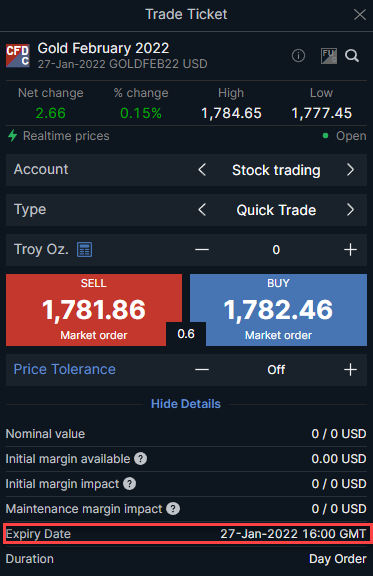Select next order type after Quick Trade

coord(350,210)
